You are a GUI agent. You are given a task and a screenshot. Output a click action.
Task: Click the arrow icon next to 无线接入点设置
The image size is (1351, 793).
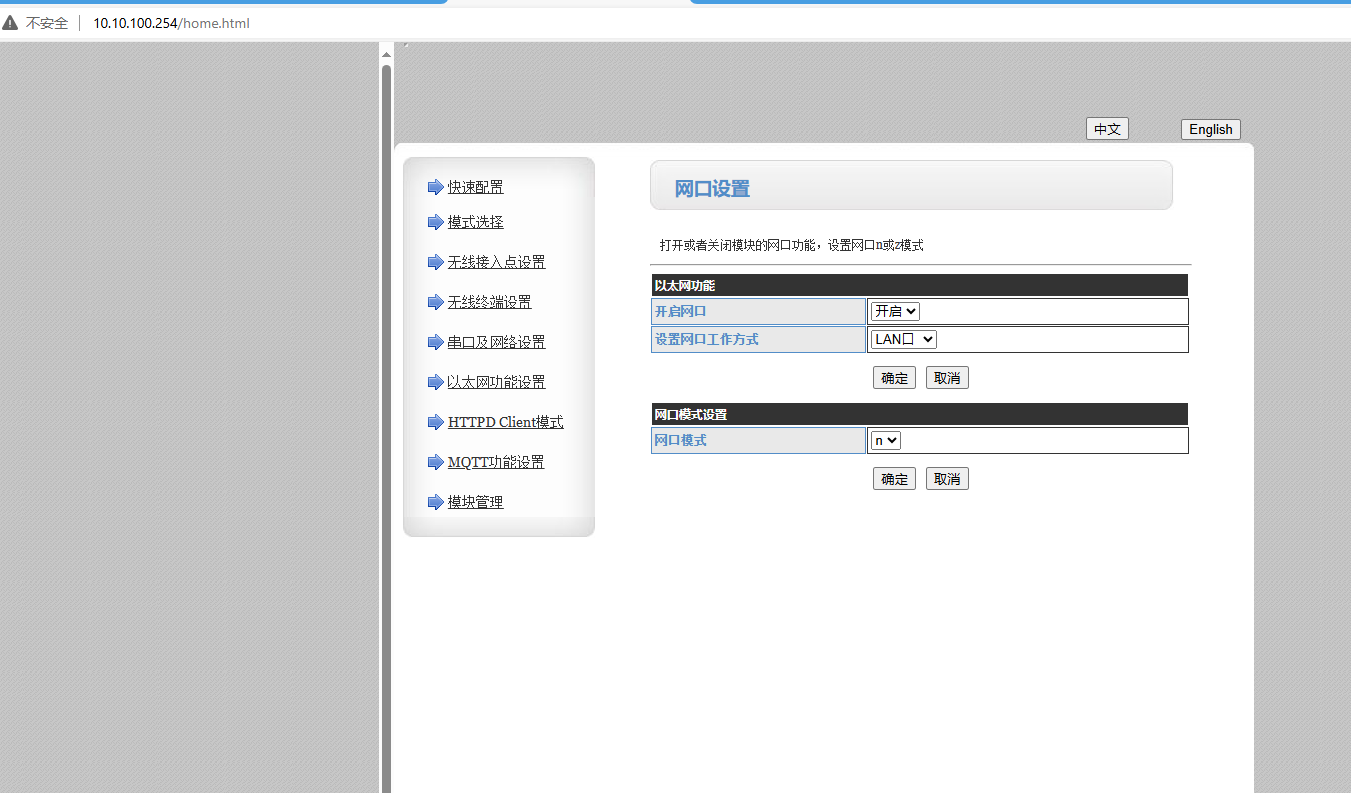[435, 262]
